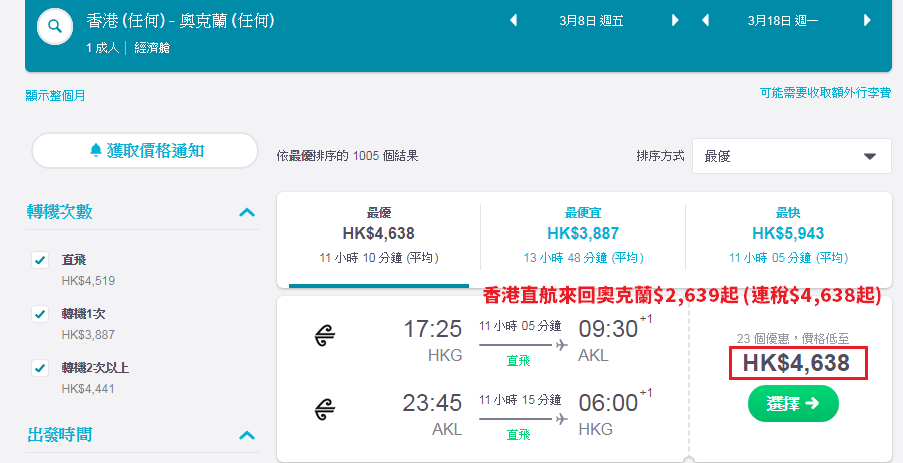The height and width of the screenshot is (463, 903).
Task: Go to previous return date arrow
Action: click(705, 21)
